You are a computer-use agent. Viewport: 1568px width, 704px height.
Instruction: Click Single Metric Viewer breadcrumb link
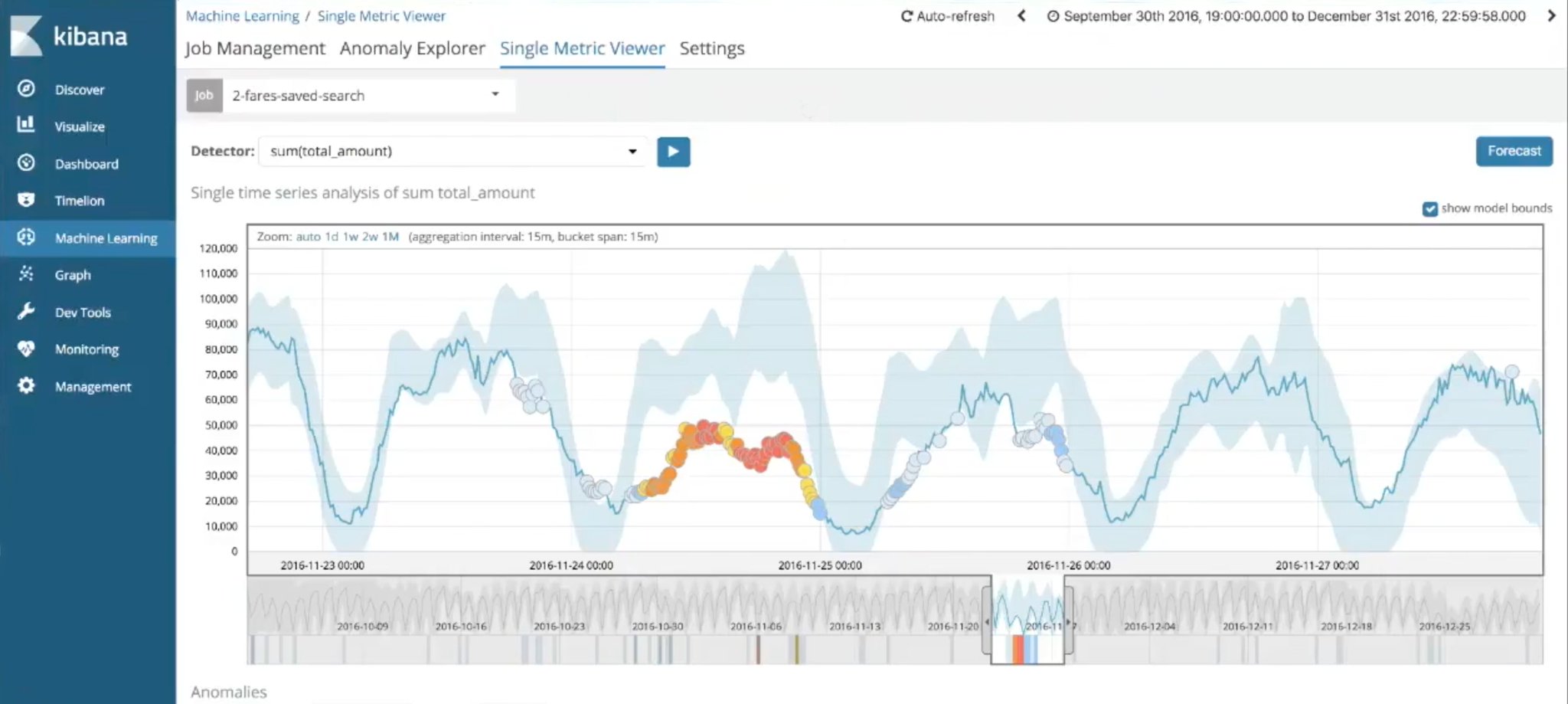click(x=381, y=16)
